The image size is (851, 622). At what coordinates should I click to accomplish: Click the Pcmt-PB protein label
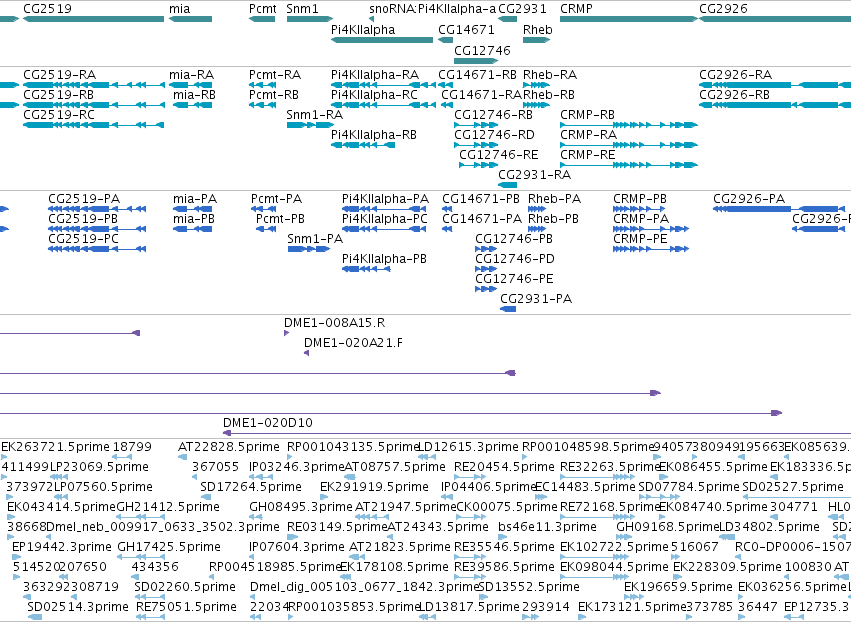point(281,219)
